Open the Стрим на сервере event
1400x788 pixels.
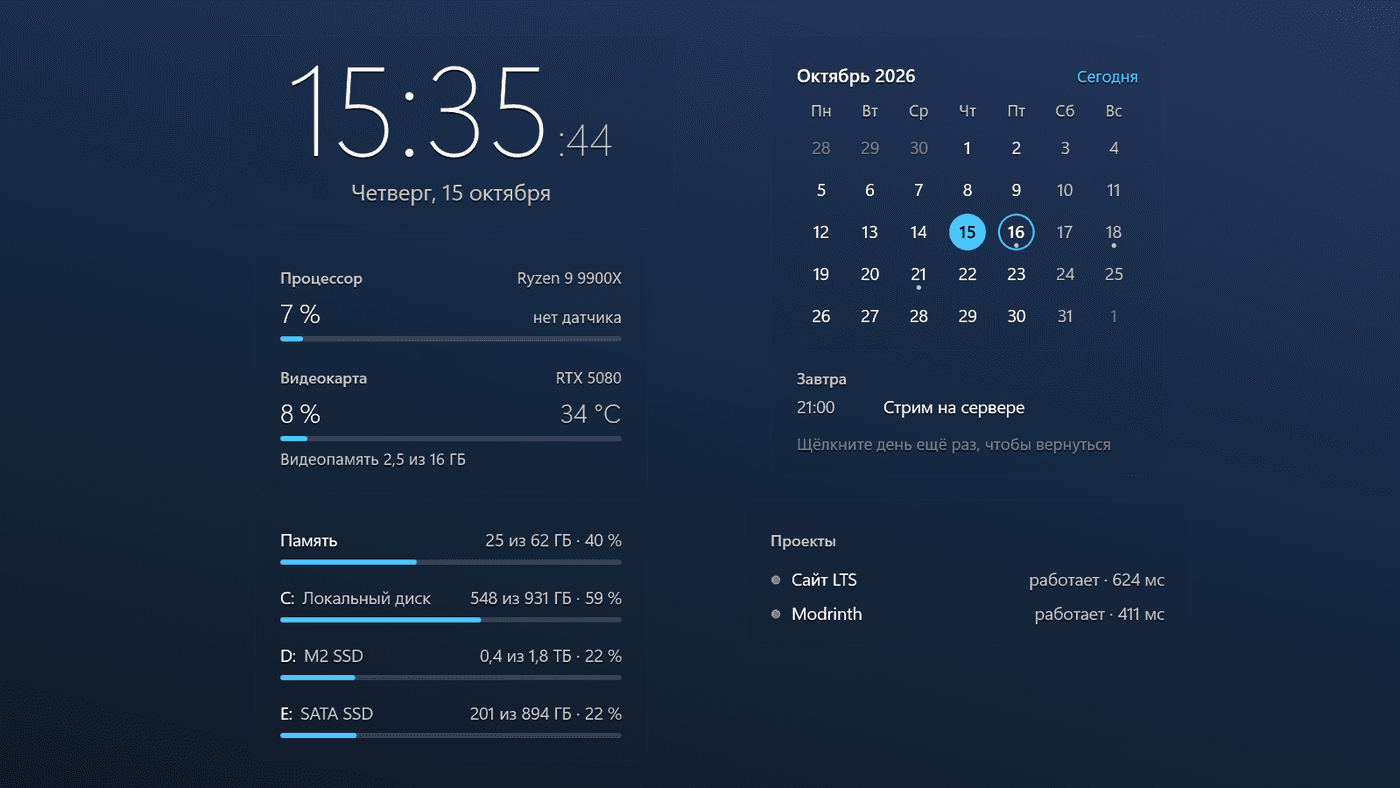pyautogui.click(x=954, y=408)
